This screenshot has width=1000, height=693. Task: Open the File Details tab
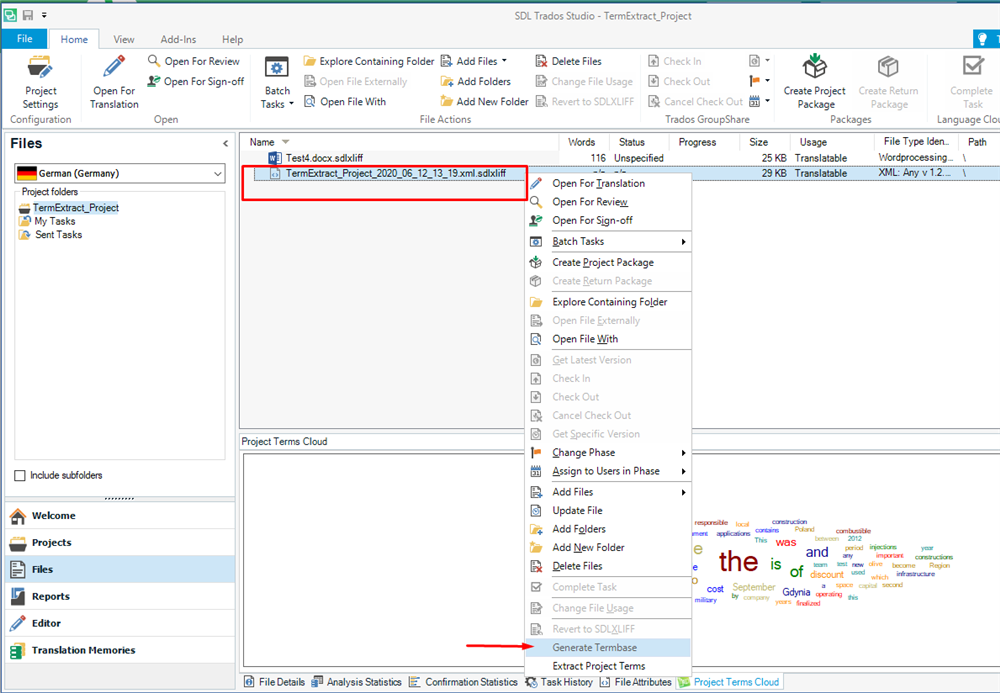[x=275, y=682]
